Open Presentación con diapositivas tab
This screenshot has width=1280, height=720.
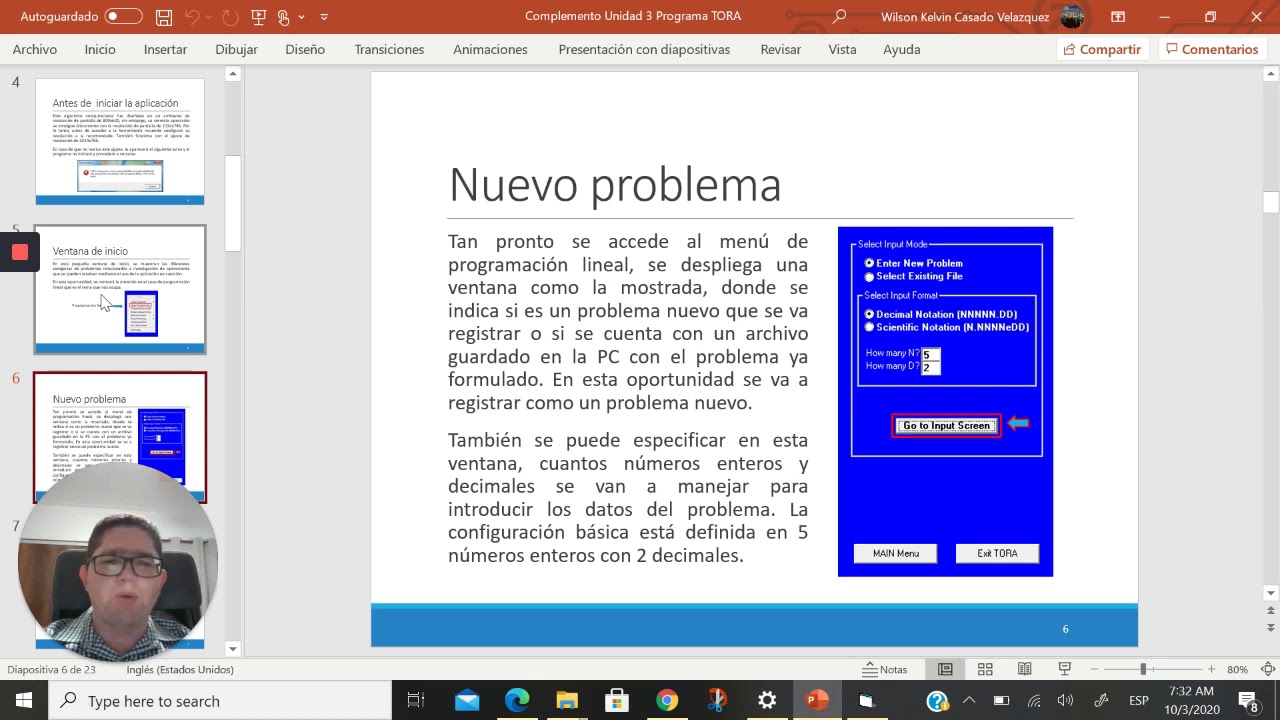644,49
